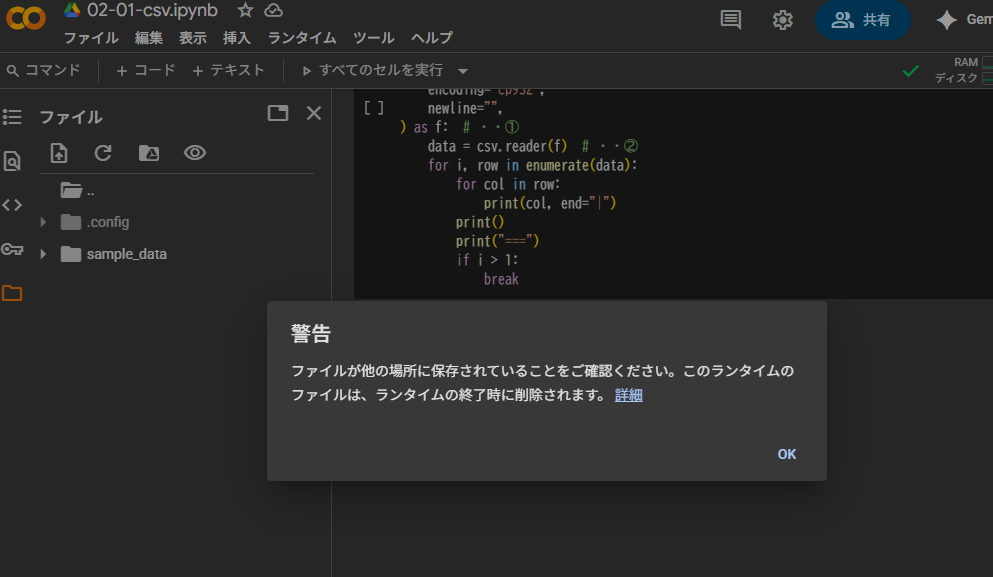Open find and replace from the sidebar
993x577 pixels.
pyautogui.click(x=12, y=161)
